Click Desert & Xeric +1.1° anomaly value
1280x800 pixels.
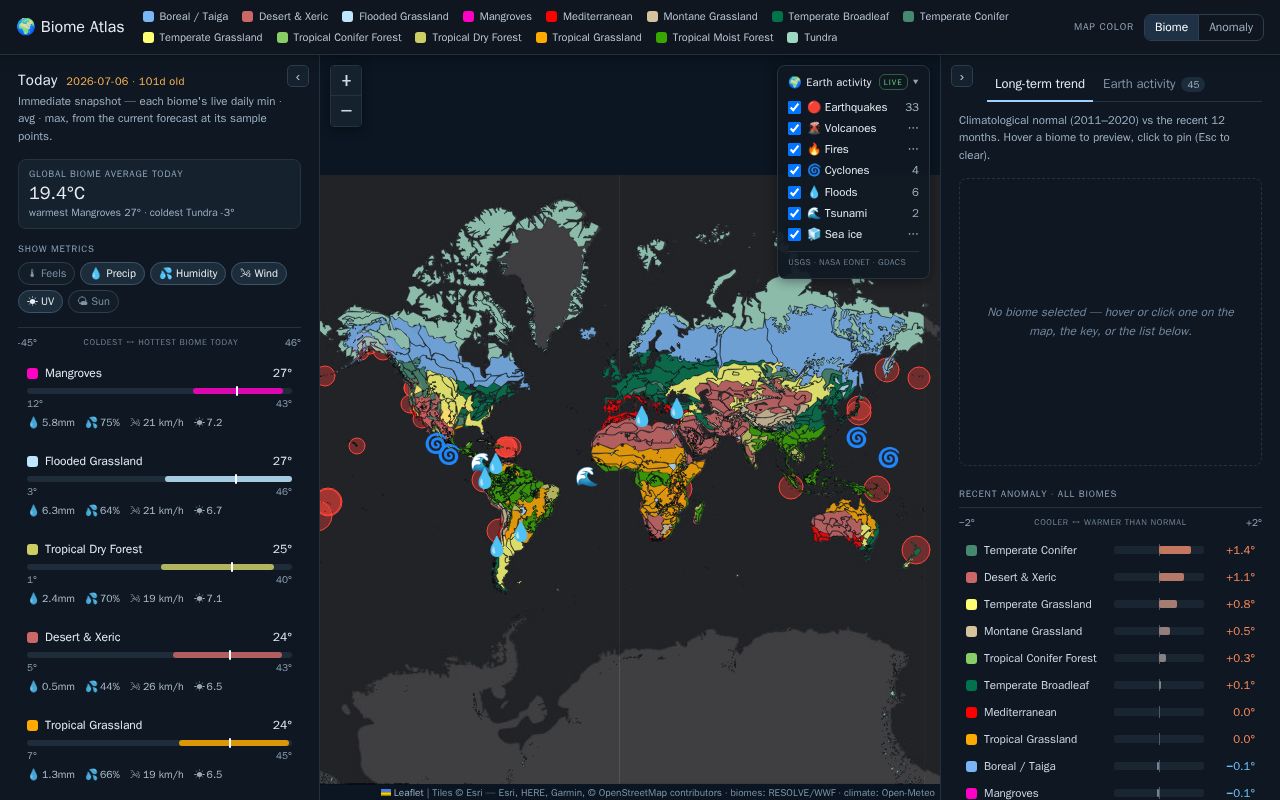[x=1240, y=577]
